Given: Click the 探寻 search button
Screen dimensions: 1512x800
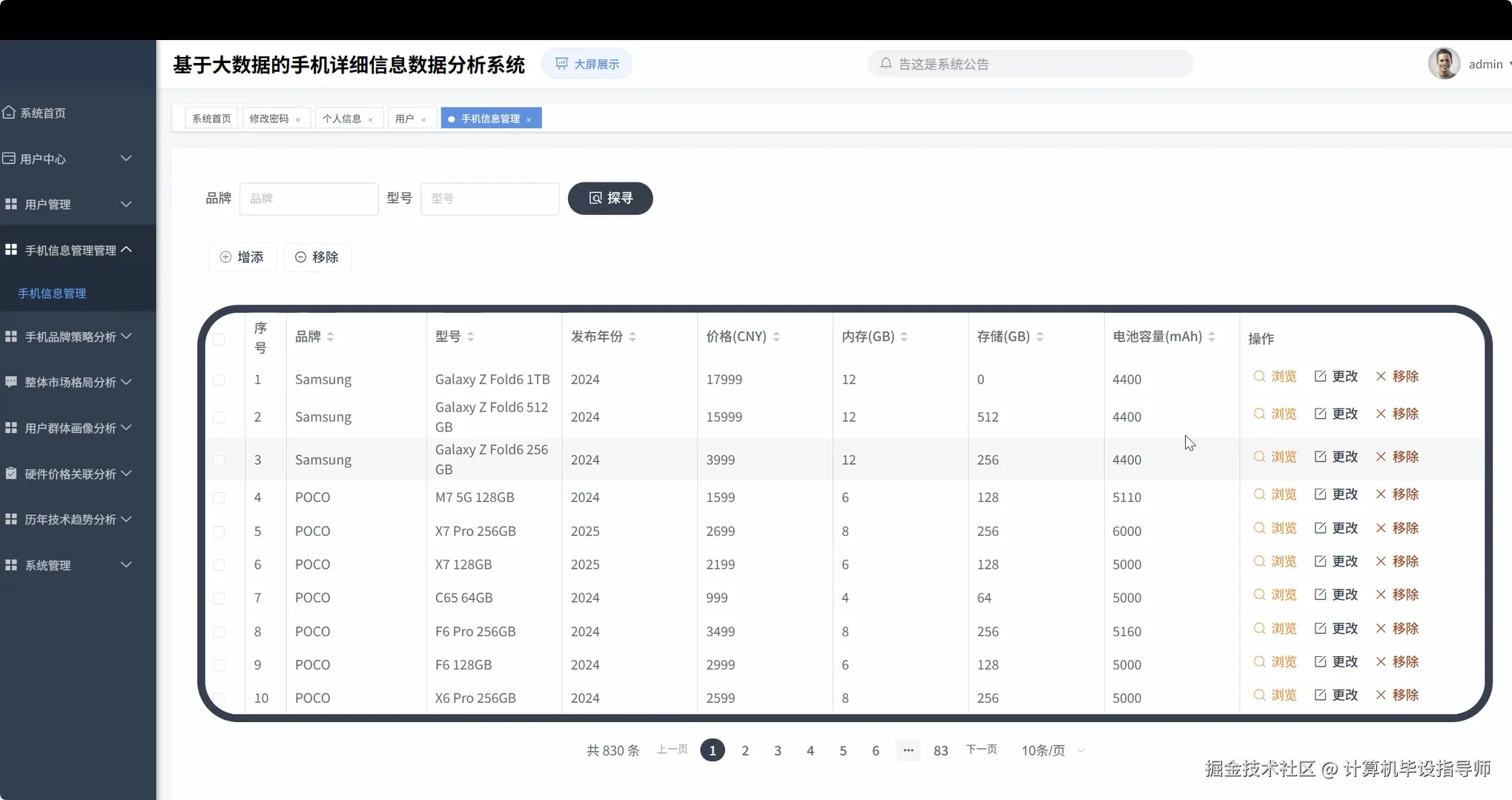Looking at the screenshot, I should point(610,198).
